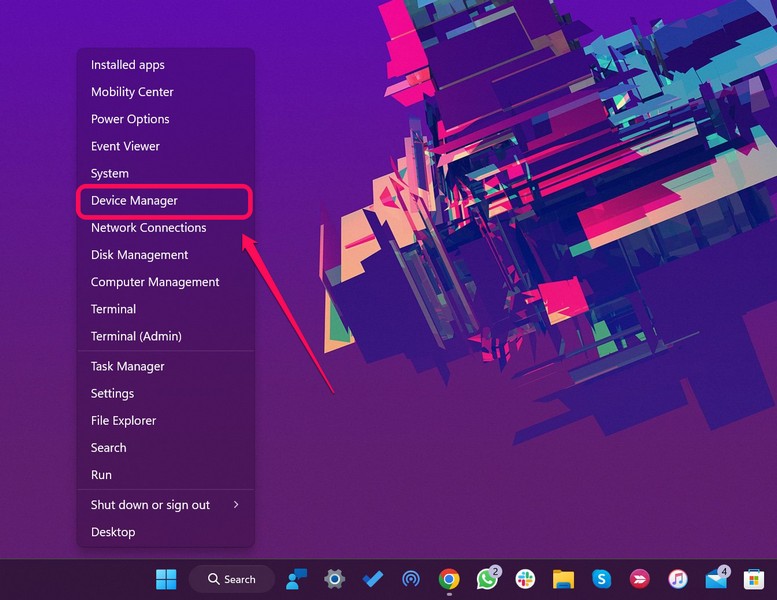
Task: Open iTunes music app in taskbar
Action: (x=678, y=579)
